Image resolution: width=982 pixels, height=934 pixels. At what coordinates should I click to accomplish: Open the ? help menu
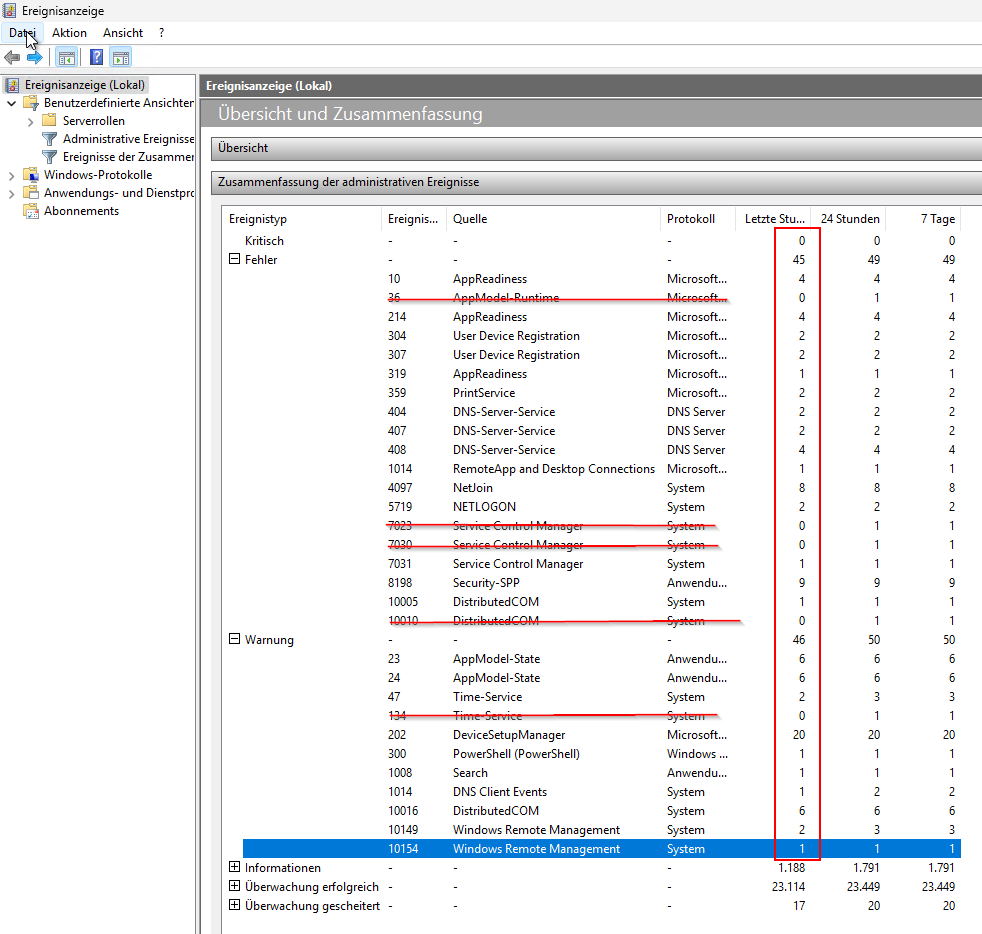162,33
